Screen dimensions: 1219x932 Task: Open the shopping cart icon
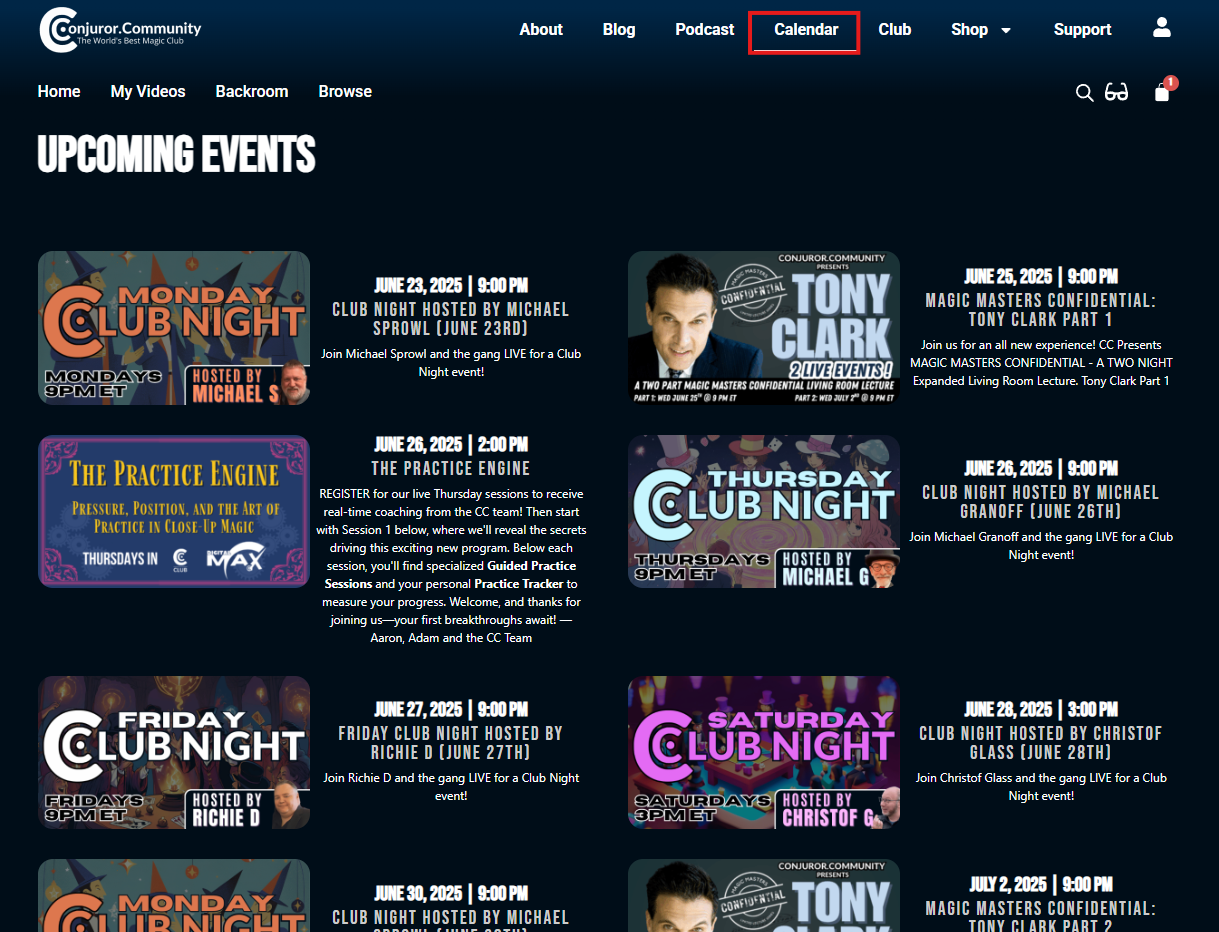click(1162, 92)
